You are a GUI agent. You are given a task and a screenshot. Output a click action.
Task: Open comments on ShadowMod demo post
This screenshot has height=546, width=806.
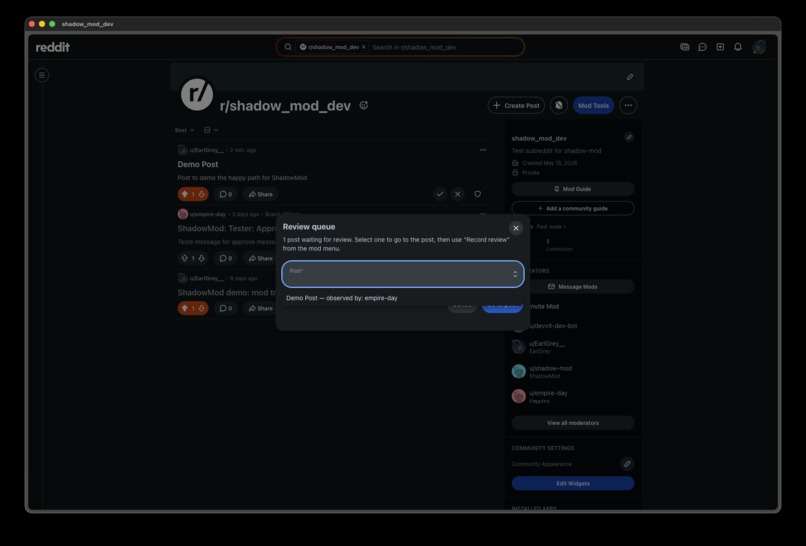click(x=225, y=308)
